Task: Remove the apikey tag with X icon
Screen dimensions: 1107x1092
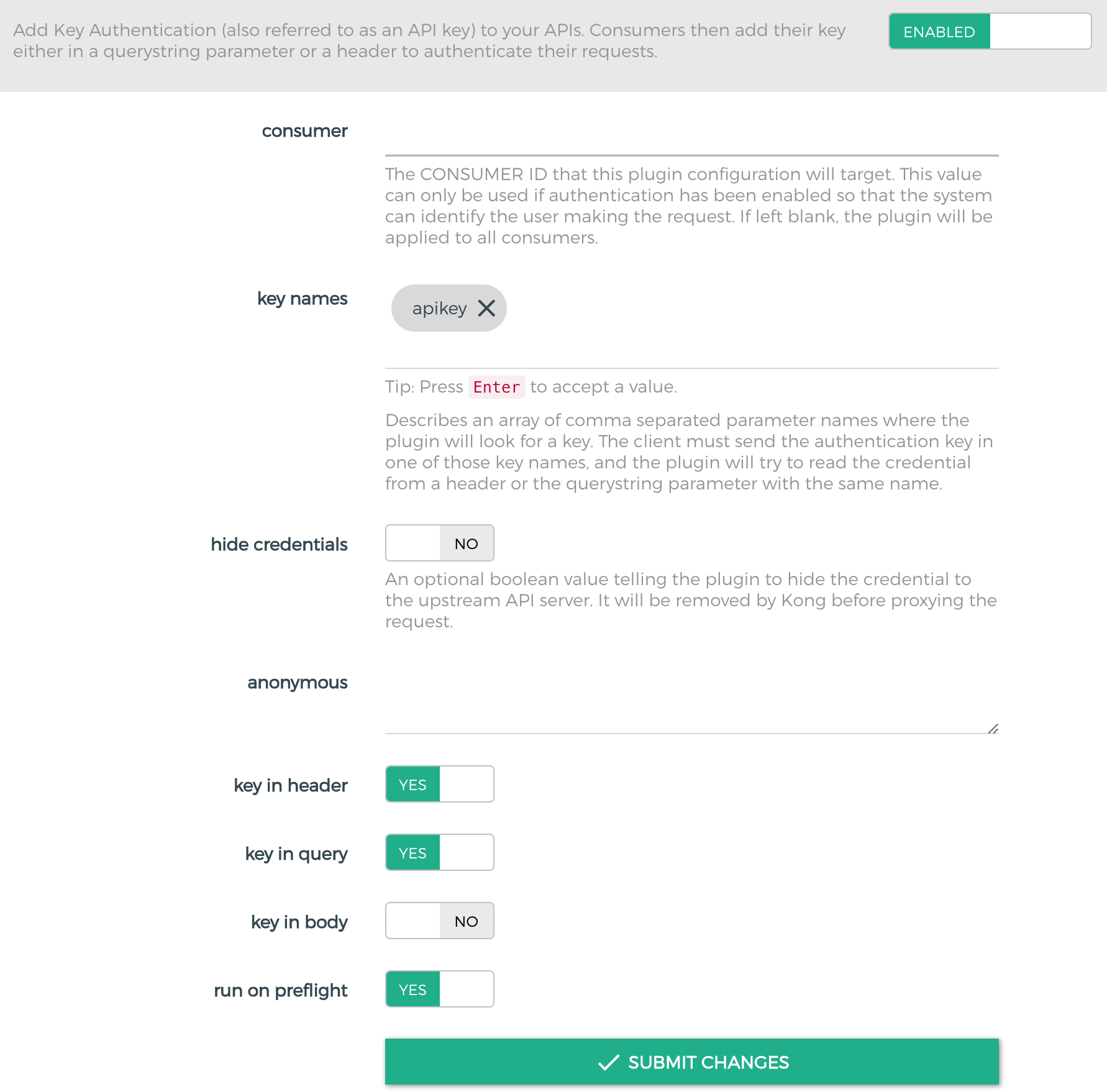Action: (x=486, y=308)
